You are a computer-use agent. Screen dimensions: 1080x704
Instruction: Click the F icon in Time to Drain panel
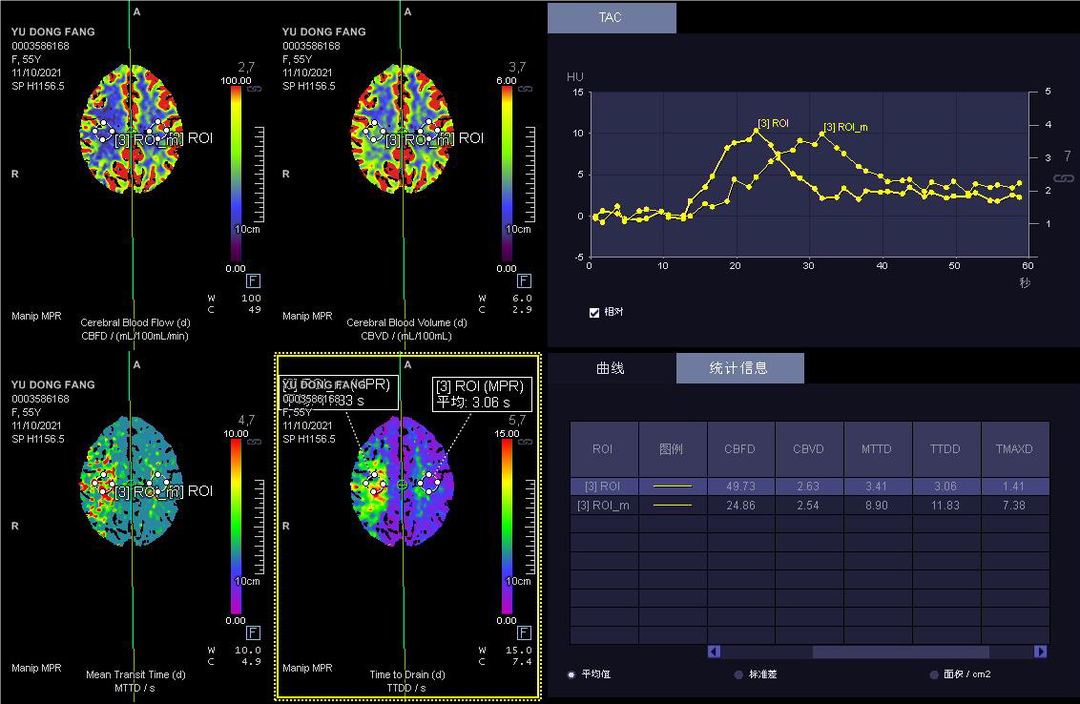524,632
